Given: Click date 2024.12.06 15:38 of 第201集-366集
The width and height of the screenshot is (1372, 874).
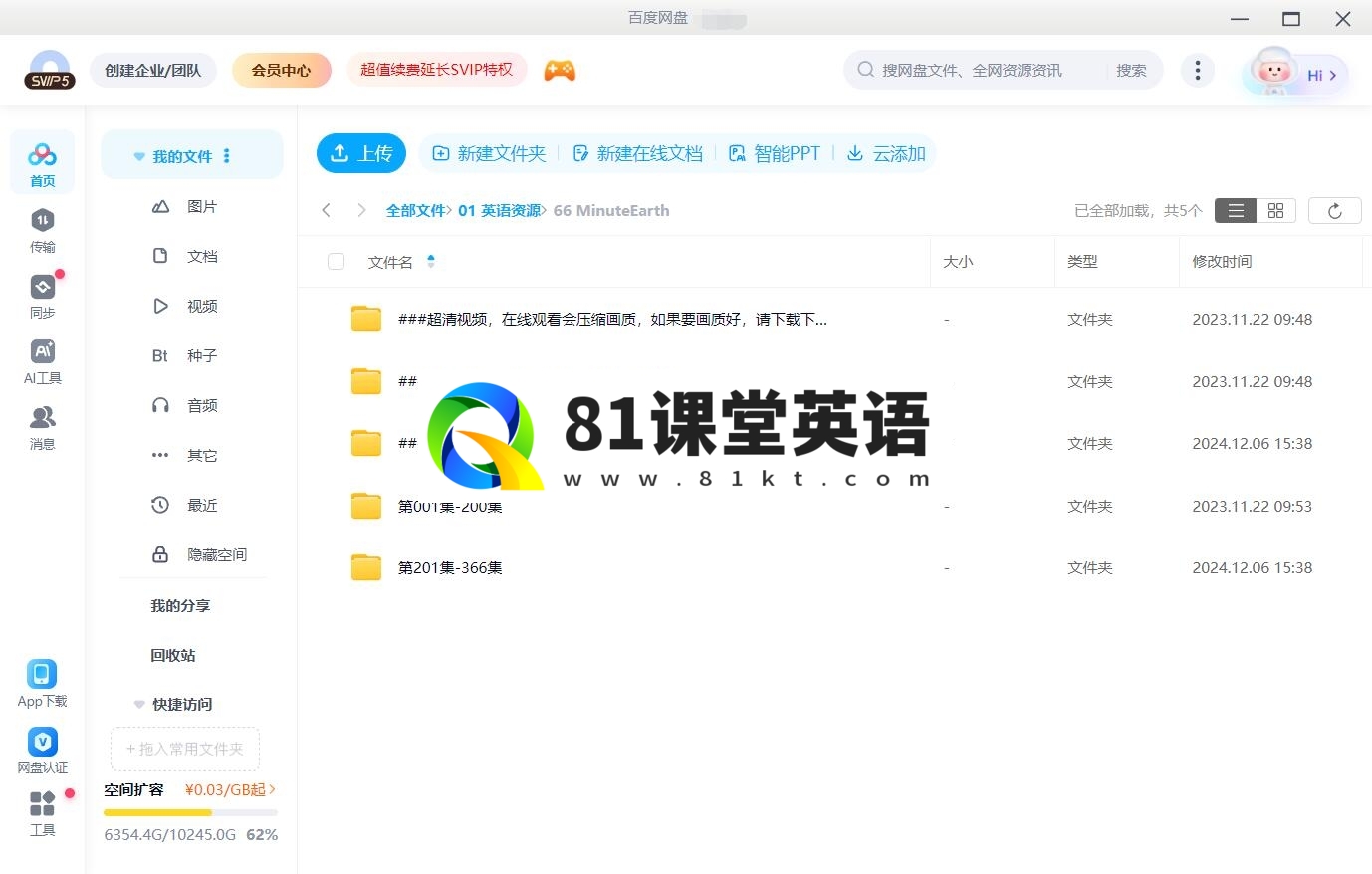Looking at the screenshot, I should tap(1253, 567).
